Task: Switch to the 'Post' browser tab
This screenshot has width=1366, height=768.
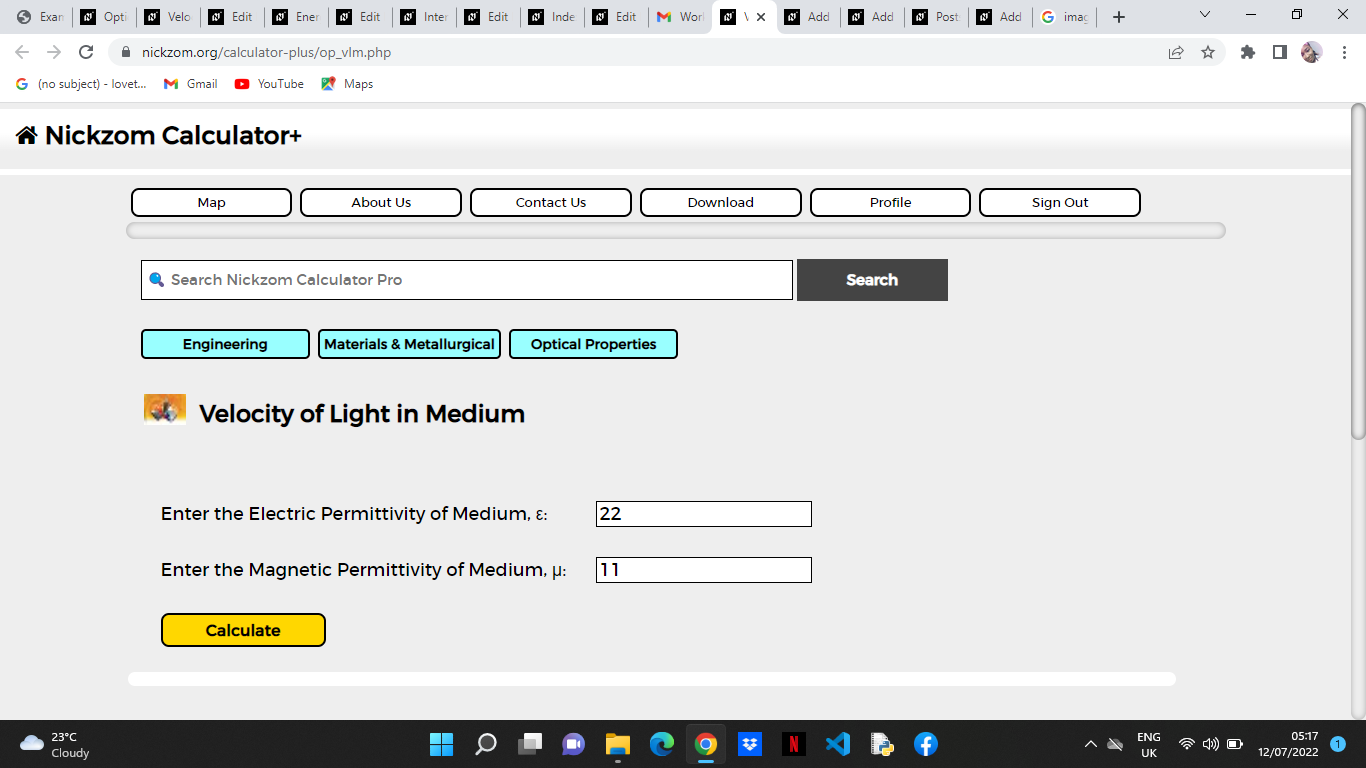Action: click(936, 17)
